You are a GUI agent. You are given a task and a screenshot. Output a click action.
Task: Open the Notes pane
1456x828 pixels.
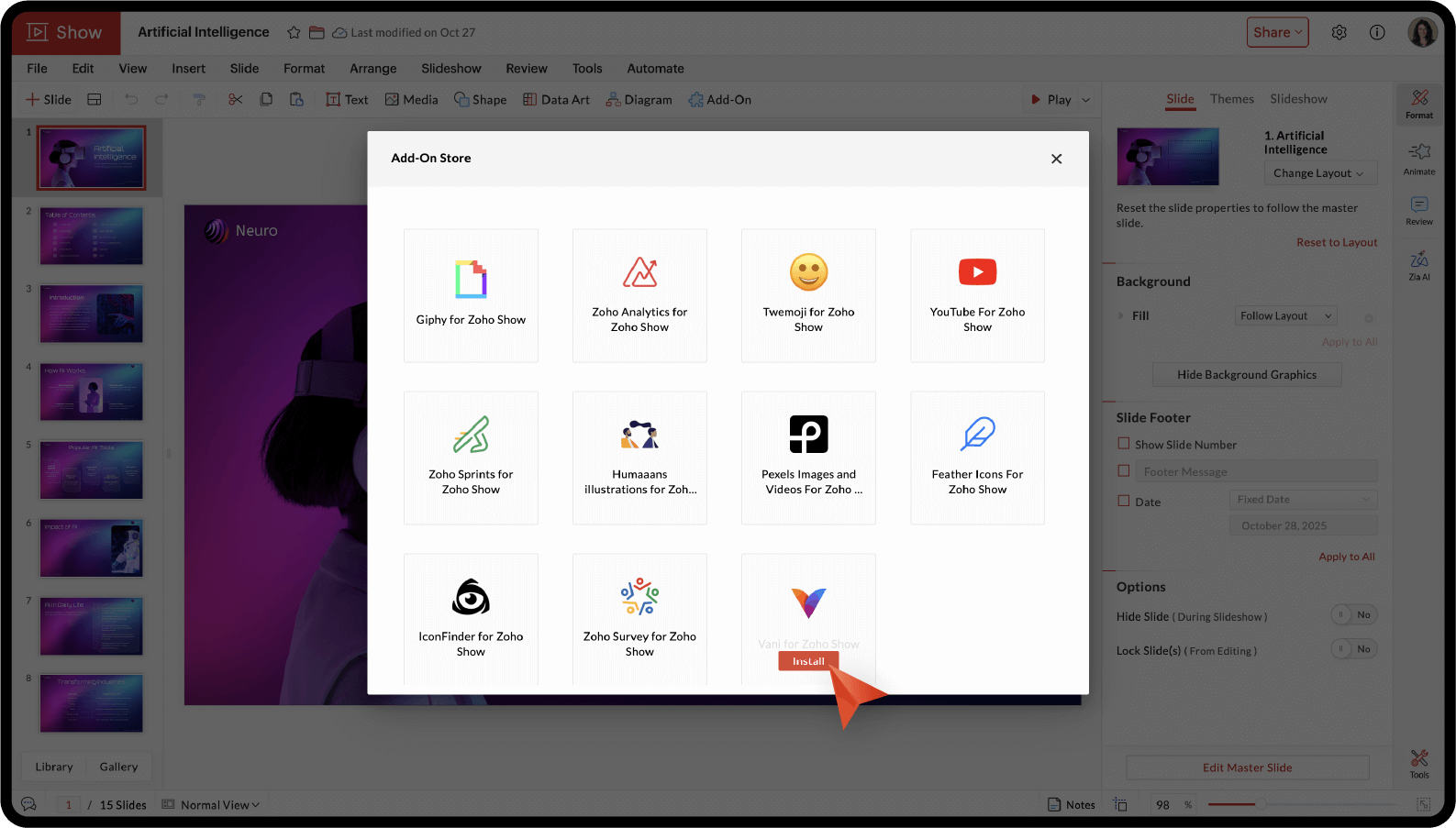tap(1072, 804)
